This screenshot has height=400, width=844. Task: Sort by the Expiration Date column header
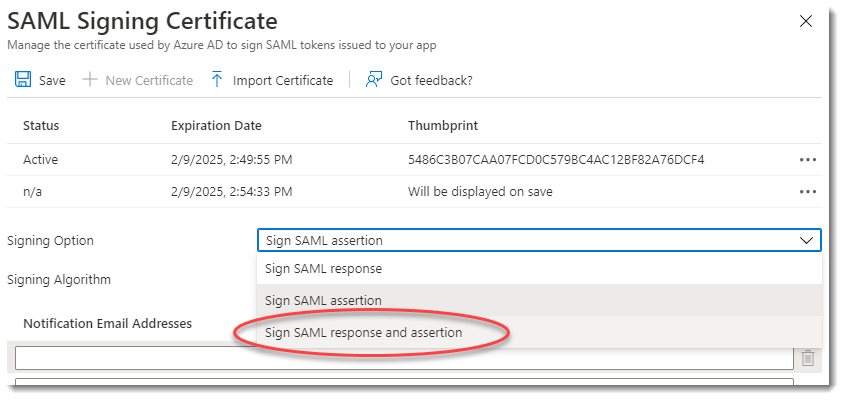[216, 126]
